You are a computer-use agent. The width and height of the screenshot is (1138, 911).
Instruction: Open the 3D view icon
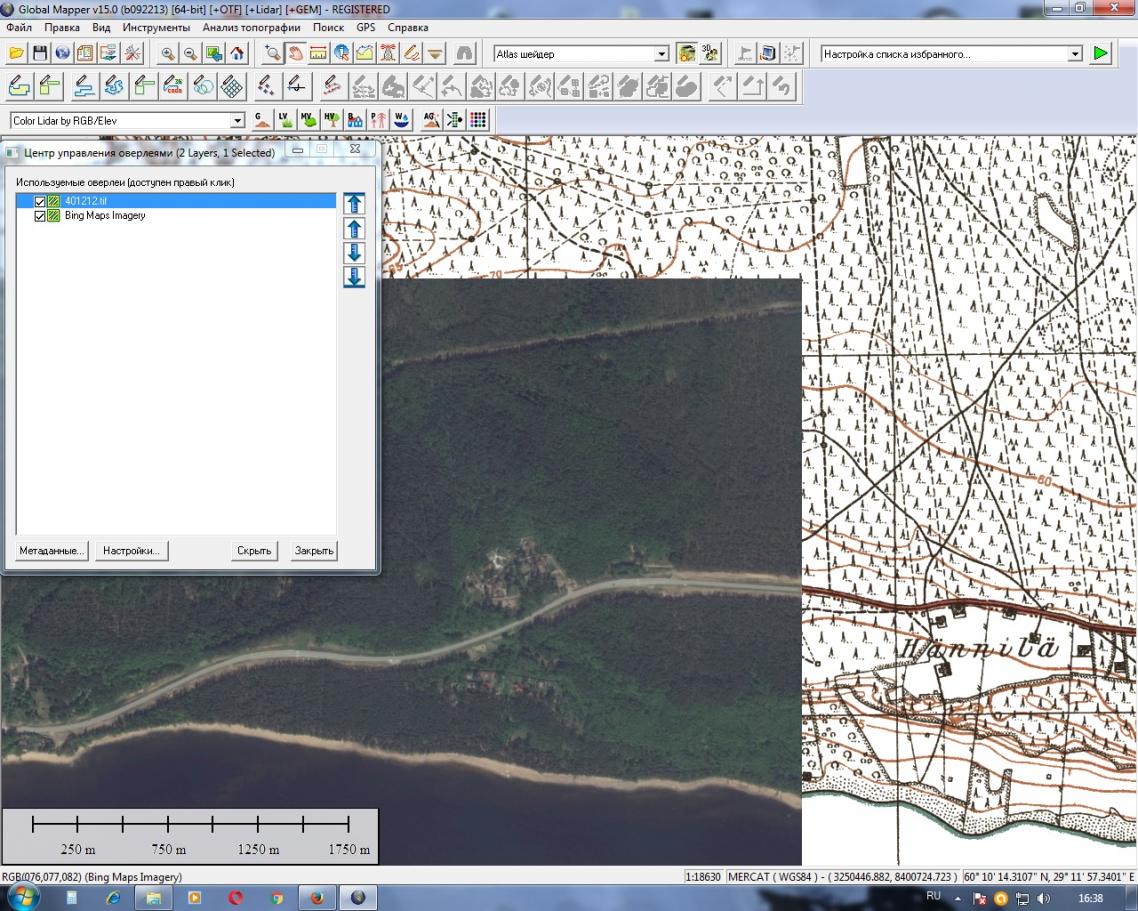(x=710, y=54)
